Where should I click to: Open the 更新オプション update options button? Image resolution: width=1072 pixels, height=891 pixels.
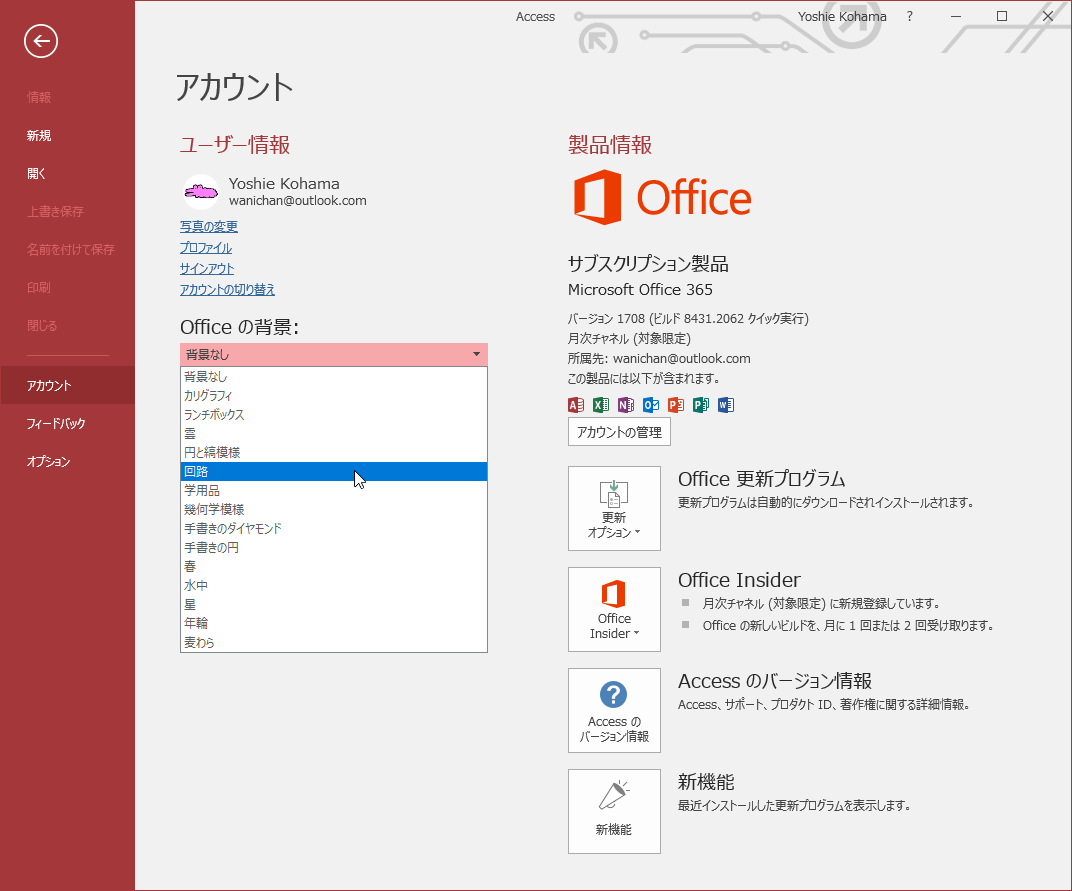point(614,508)
